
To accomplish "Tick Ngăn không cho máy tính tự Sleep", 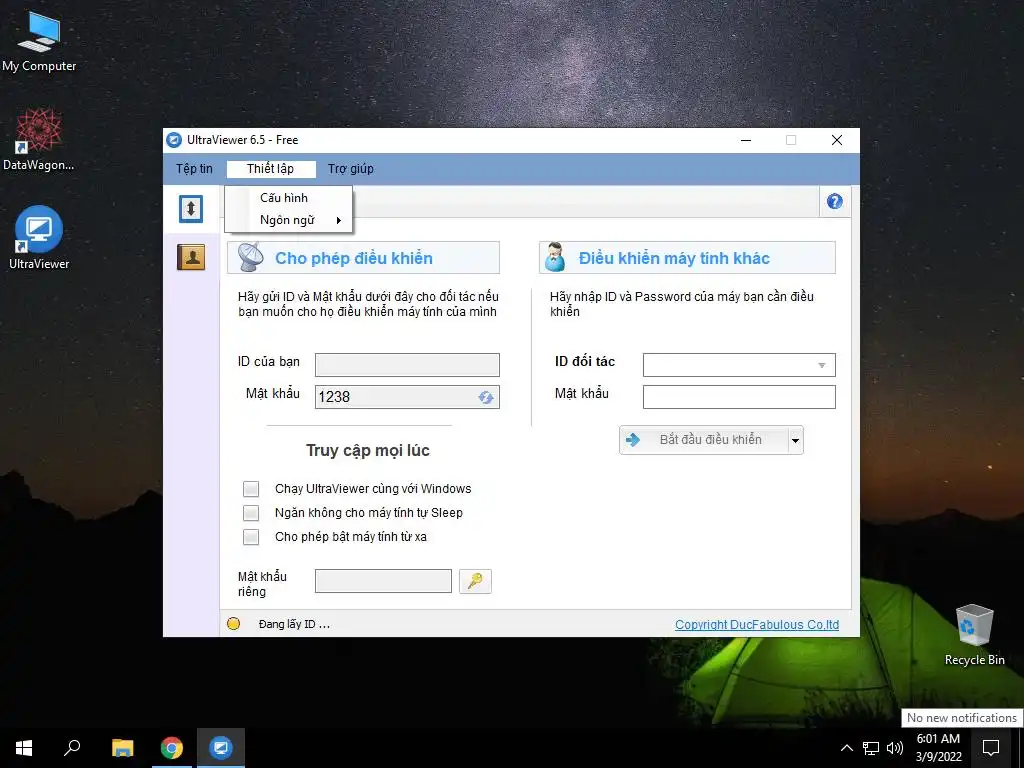I will 251,513.
